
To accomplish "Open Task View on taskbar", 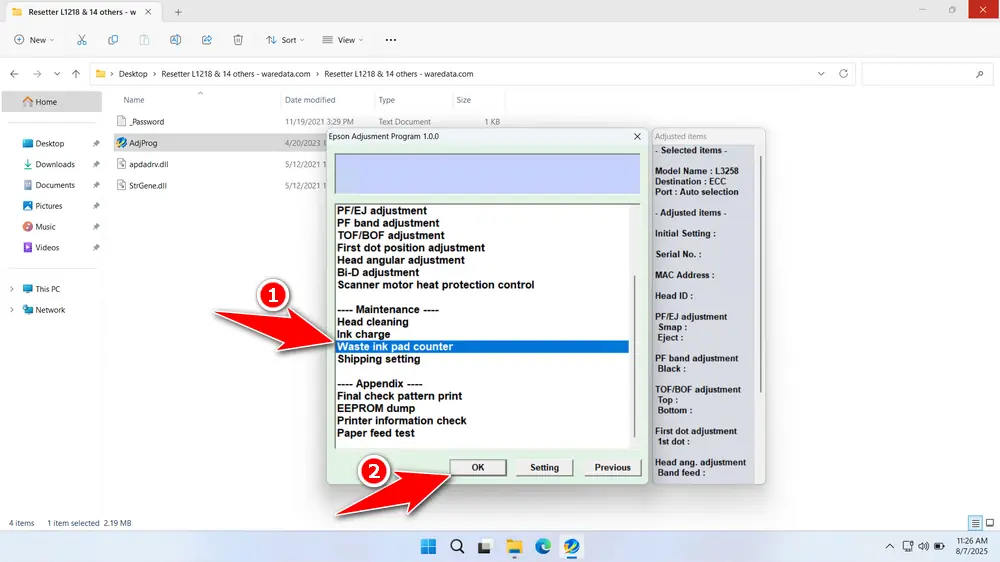I will (x=485, y=547).
